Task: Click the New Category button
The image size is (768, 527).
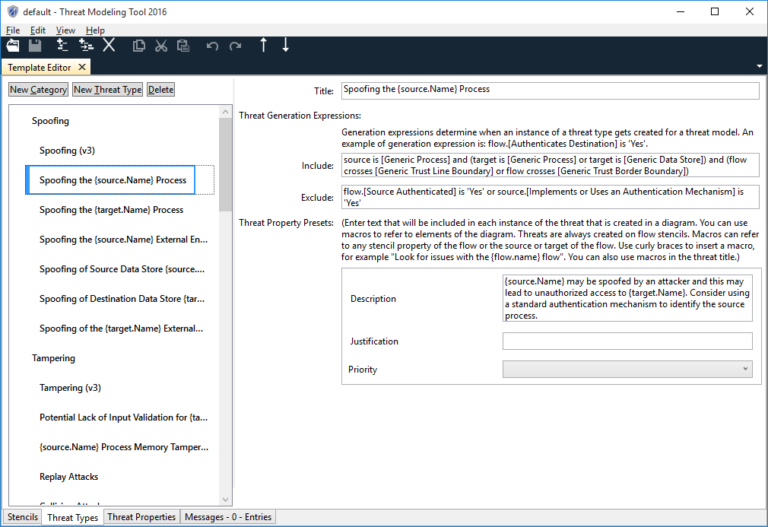Action: point(38,90)
